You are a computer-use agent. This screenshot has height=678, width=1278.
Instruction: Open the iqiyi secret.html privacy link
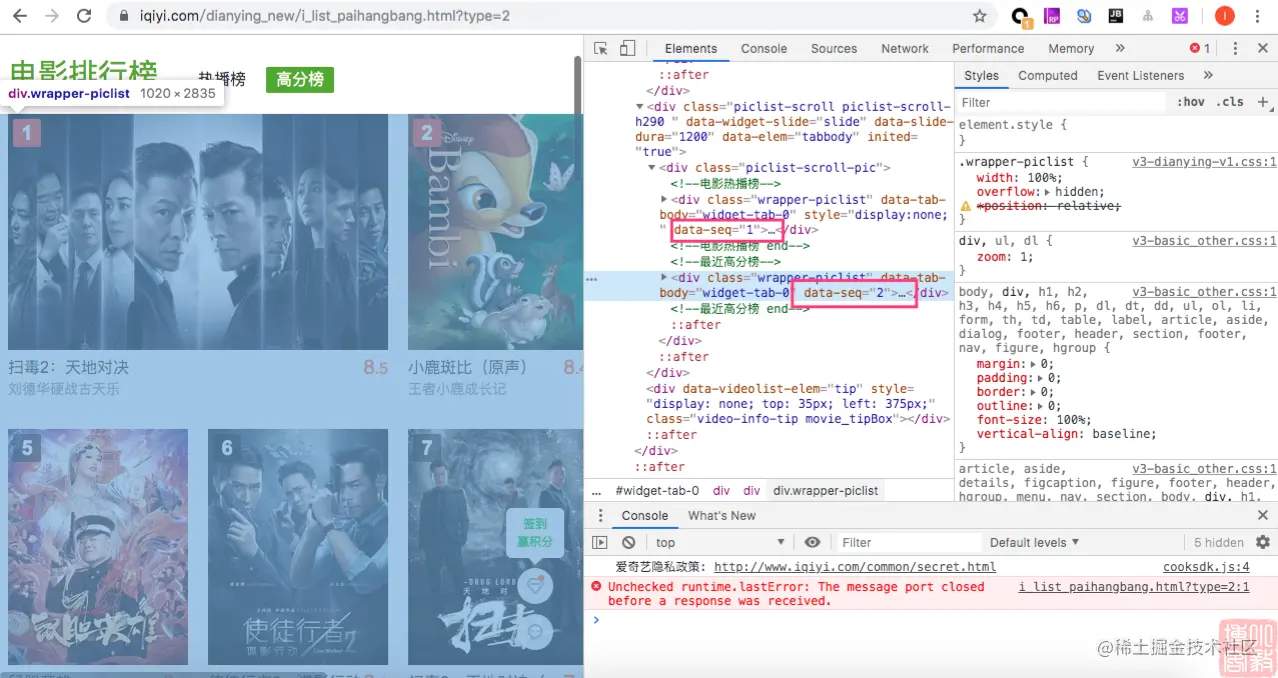(855, 567)
